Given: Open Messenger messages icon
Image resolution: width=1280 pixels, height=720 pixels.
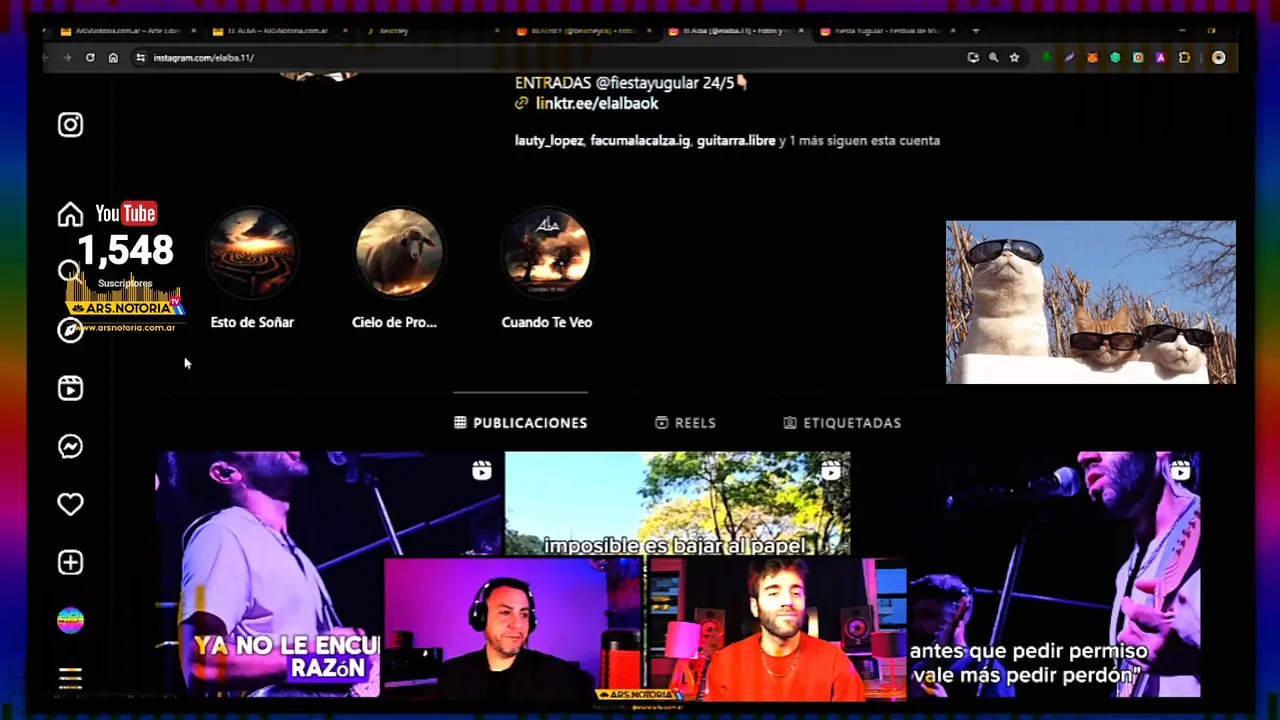Looking at the screenshot, I should (70, 446).
